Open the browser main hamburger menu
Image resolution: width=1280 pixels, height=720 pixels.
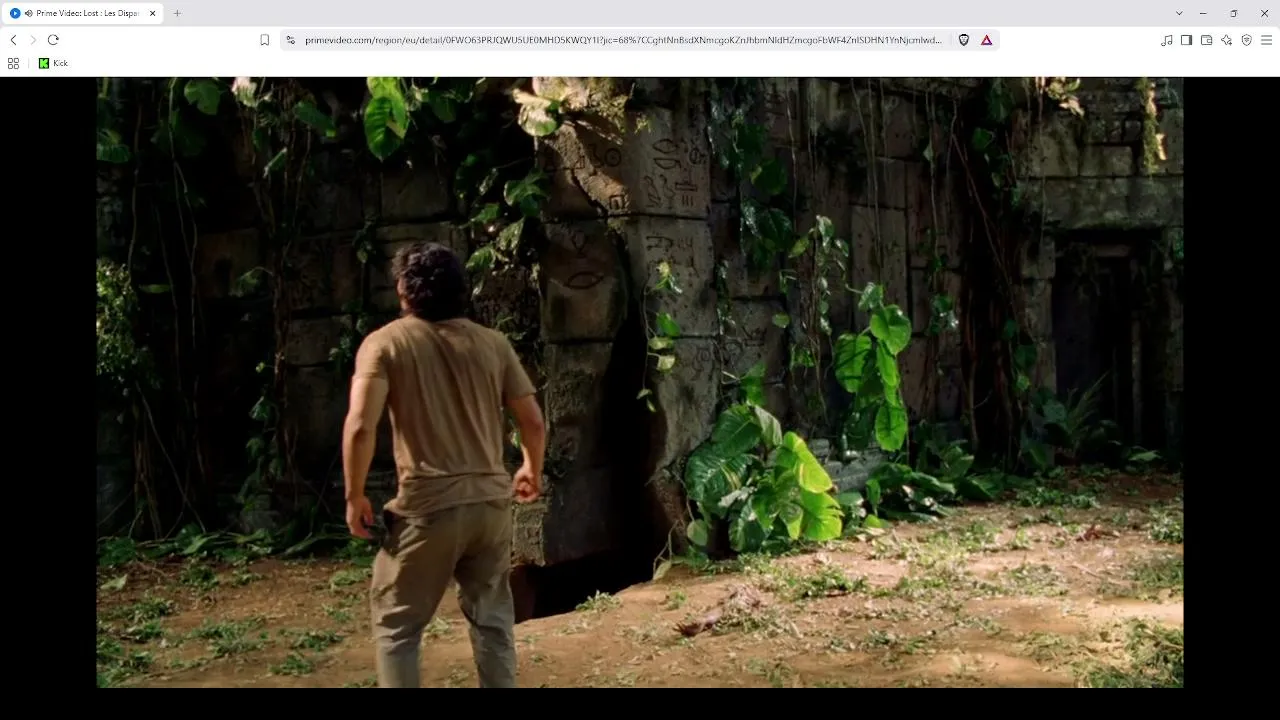(1266, 40)
